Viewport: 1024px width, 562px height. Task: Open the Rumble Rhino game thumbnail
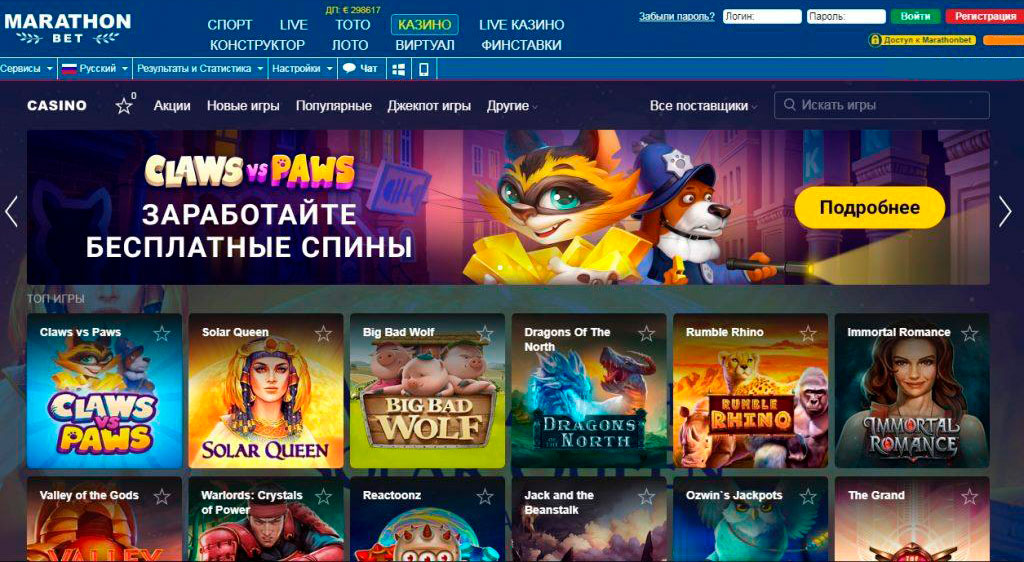pos(750,391)
